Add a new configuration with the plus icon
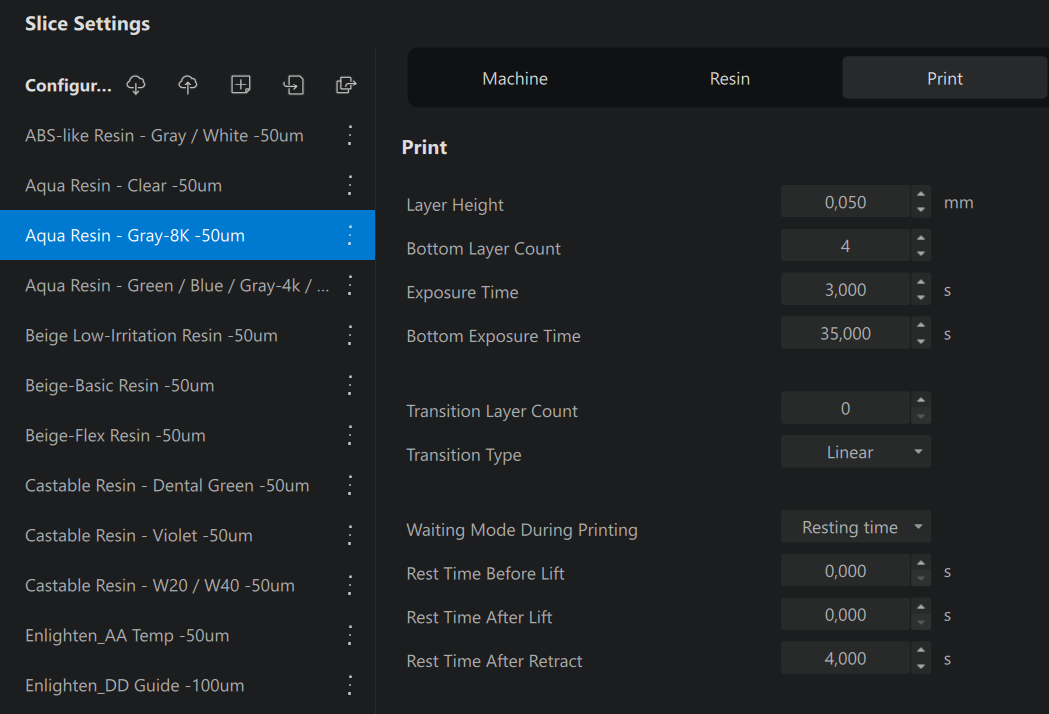This screenshot has height=714, width=1049. click(x=241, y=85)
